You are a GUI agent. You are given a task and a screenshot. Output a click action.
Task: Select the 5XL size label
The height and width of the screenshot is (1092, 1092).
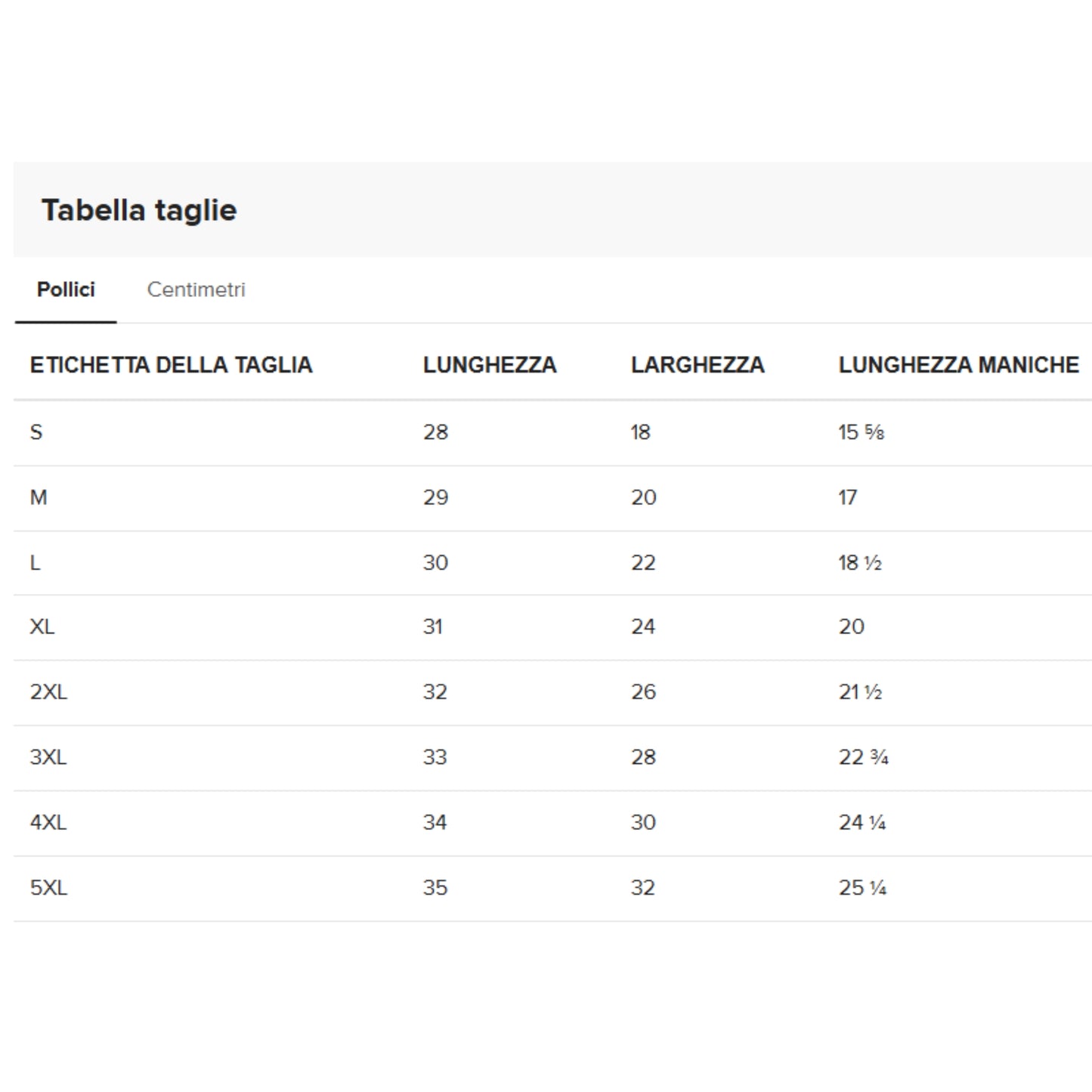point(48,887)
